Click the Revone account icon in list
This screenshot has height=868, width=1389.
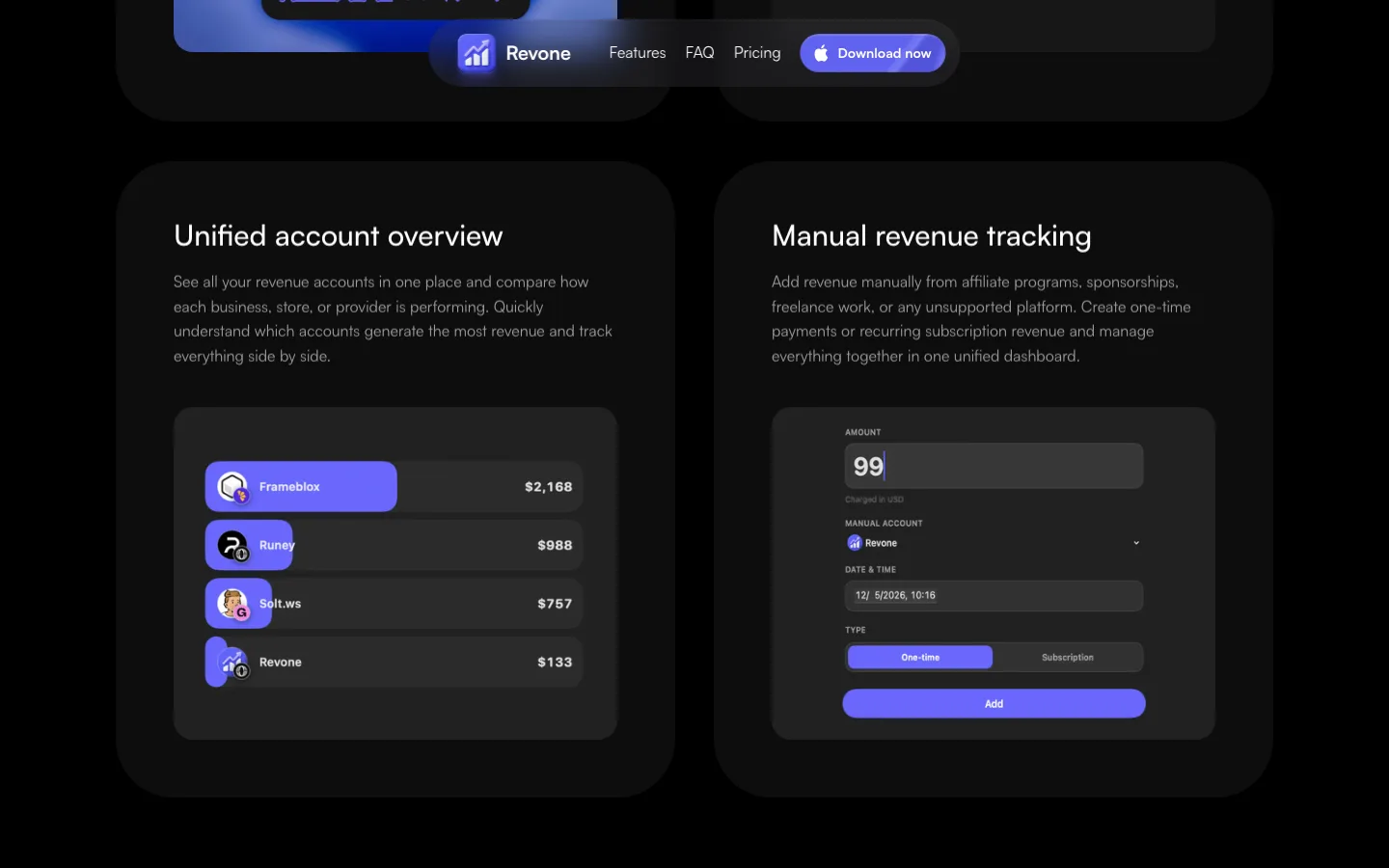[x=232, y=663]
